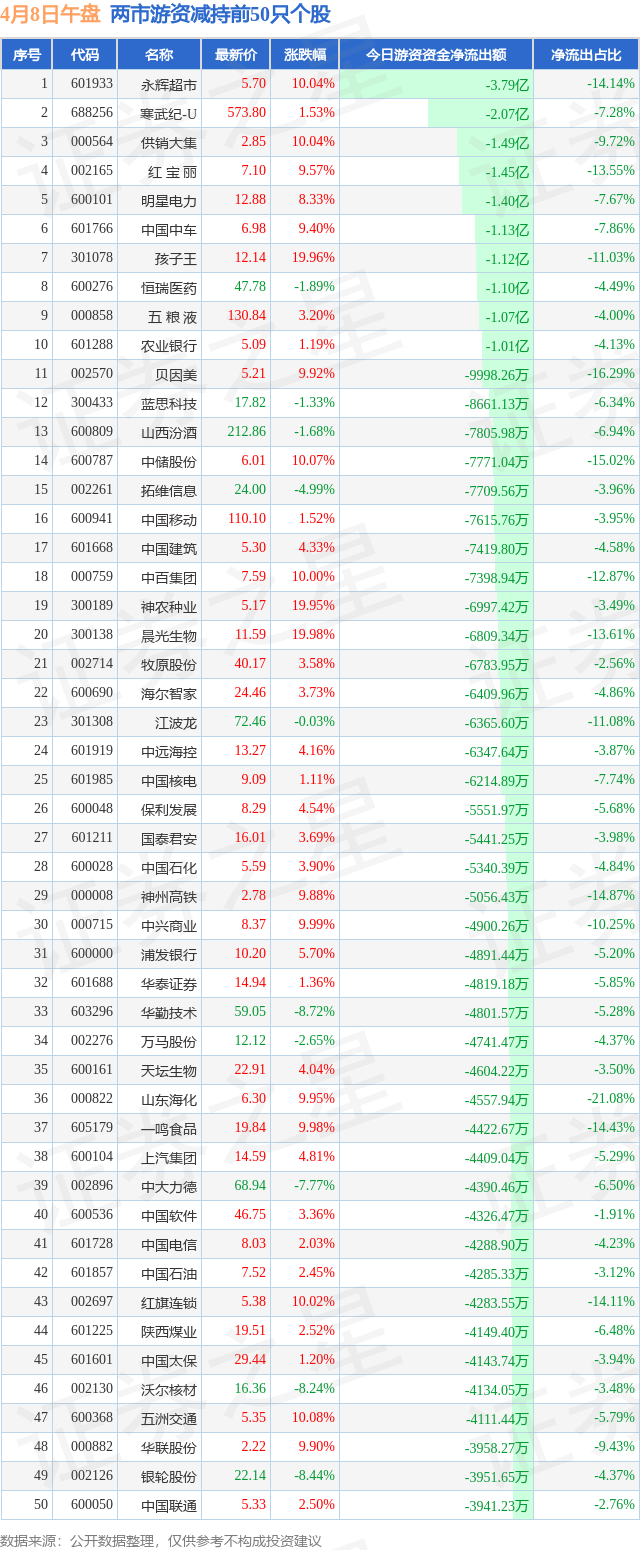Click the 代码 column header
640x1550 pixels.
pyautogui.click(x=85, y=55)
